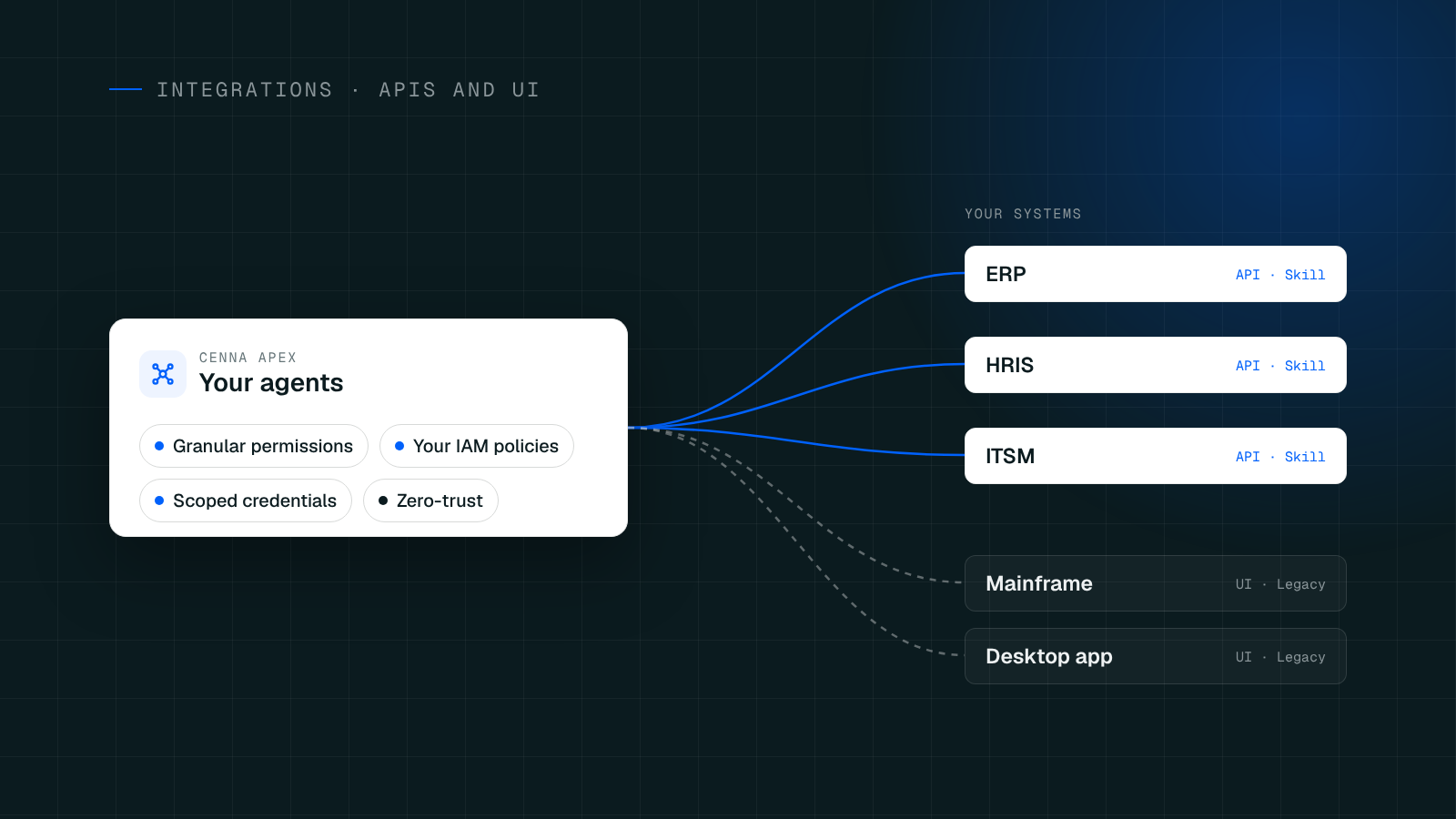Image resolution: width=1456 pixels, height=819 pixels.
Task: Click the API · Skill tag on HRIS
Action: [x=1280, y=366]
